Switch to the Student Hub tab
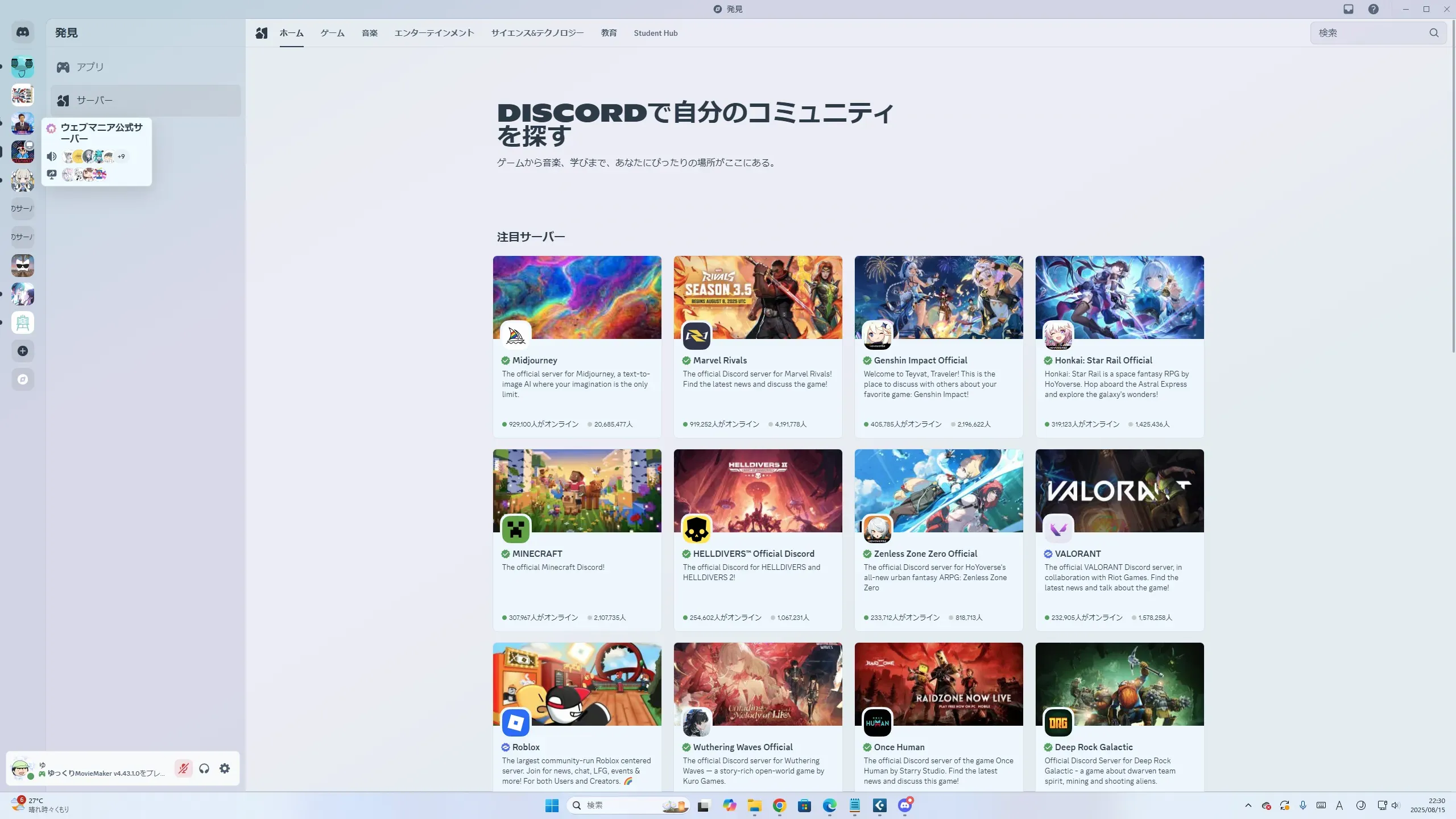The image size is (1456, 819). pos(655,33)
